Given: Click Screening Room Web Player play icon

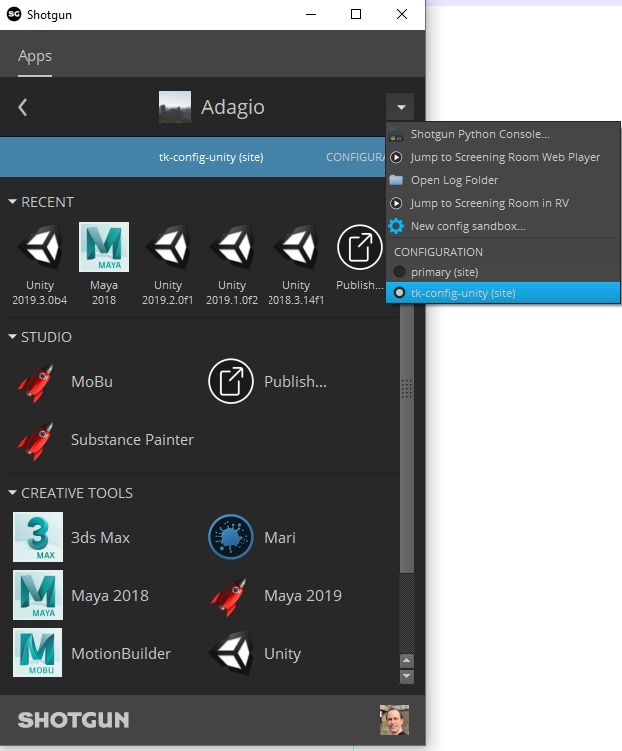Looking at the screenshot, I should 396,157.
